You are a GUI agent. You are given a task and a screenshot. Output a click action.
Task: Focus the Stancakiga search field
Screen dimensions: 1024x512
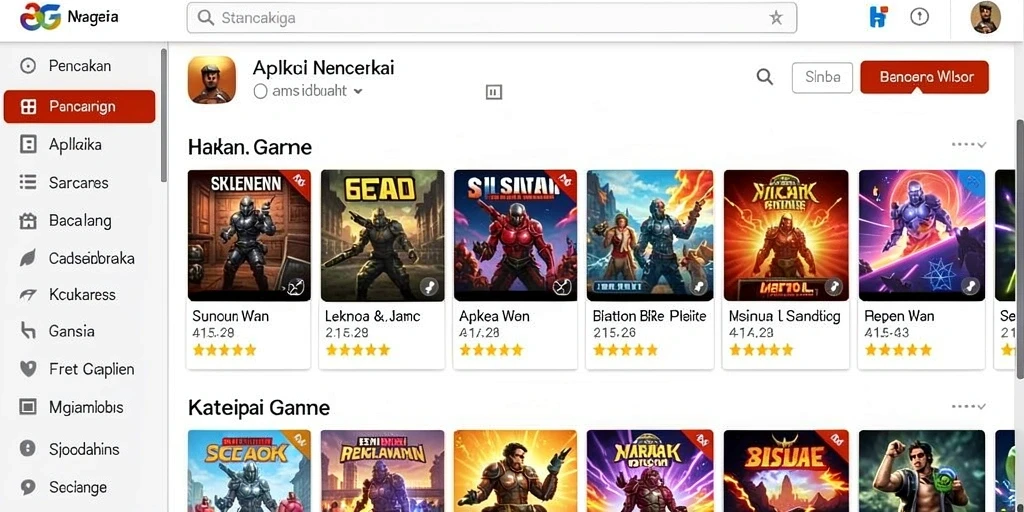click(492, 18)
